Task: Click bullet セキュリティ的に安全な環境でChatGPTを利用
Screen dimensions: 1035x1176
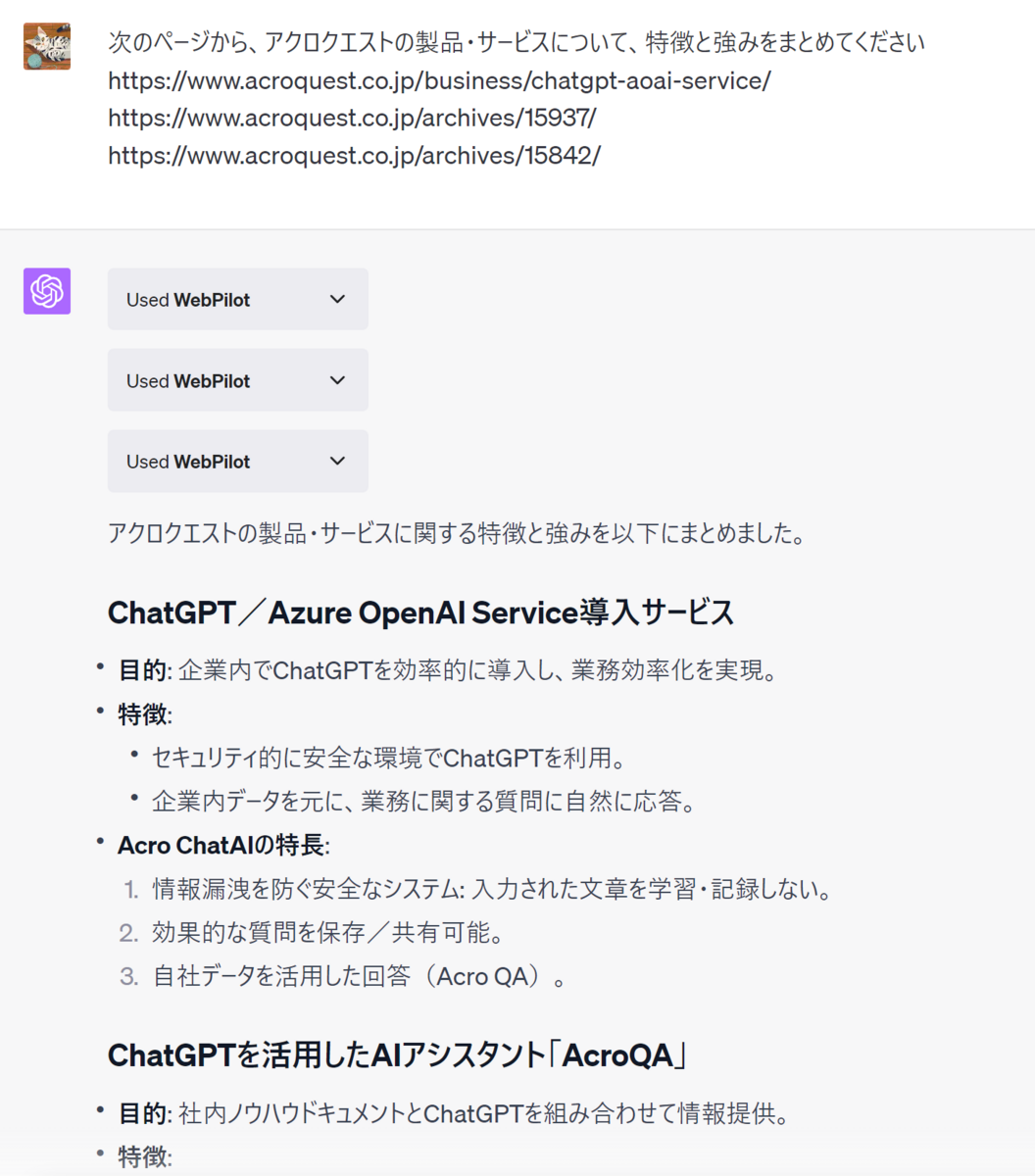Action: (x=389, y=758)
